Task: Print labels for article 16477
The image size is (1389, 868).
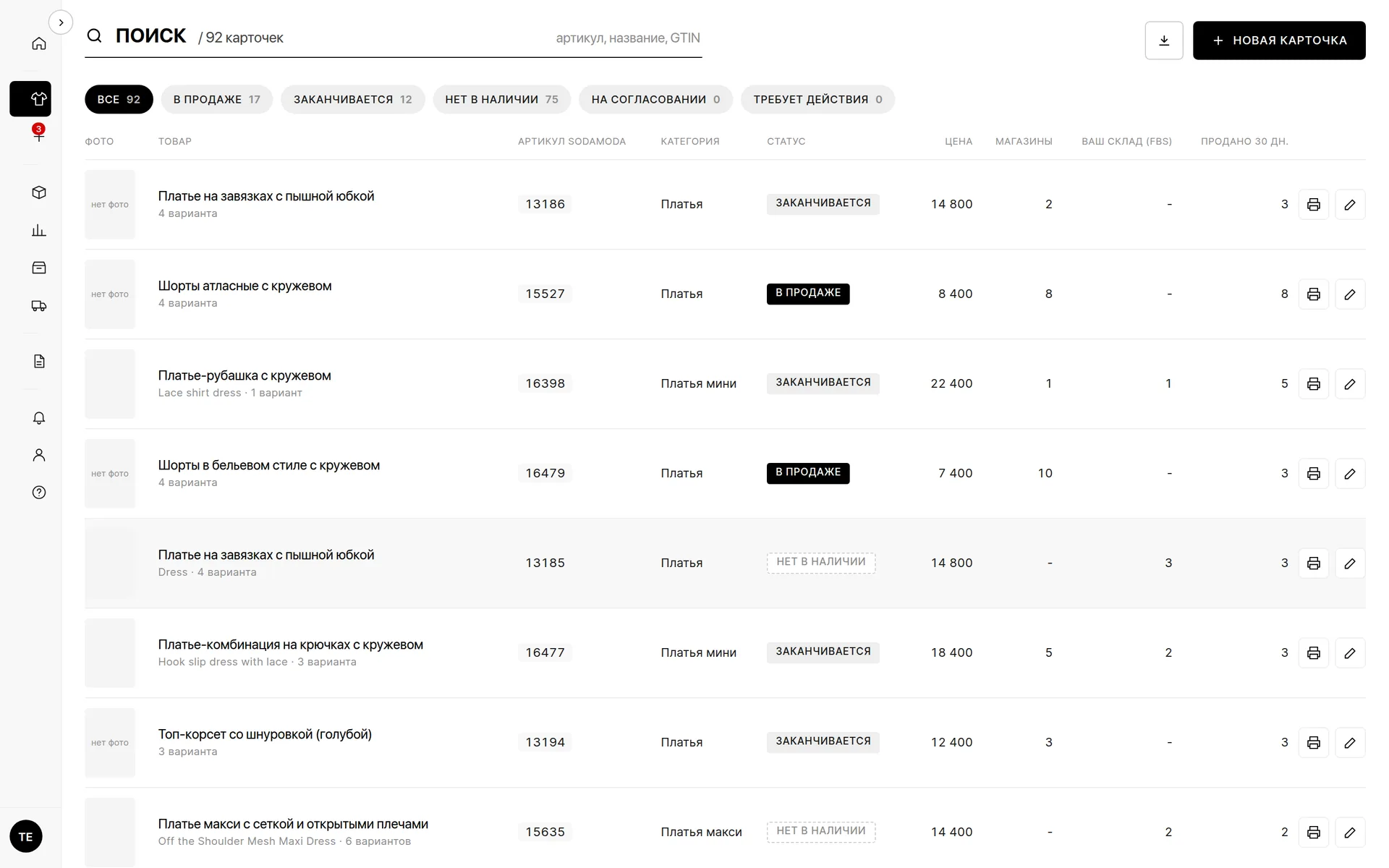Action: 1314,653
